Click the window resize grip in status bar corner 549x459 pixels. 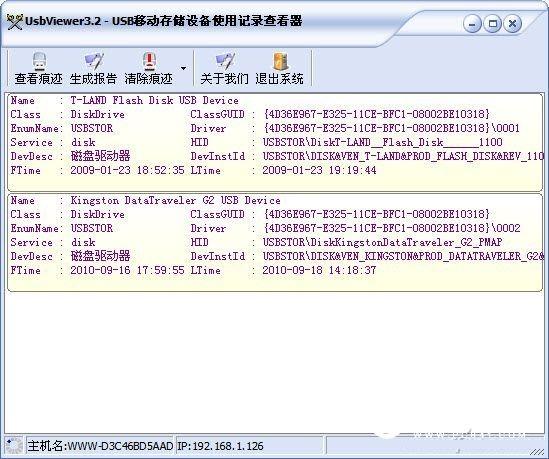point(536,452)
